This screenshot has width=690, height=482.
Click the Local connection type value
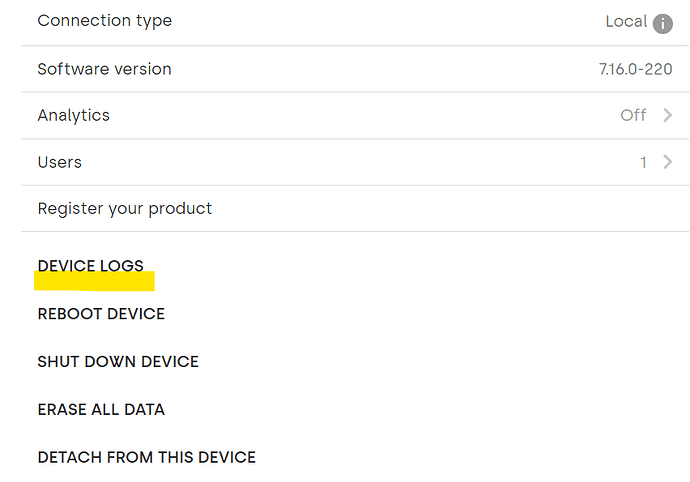[x=626, y=21]
